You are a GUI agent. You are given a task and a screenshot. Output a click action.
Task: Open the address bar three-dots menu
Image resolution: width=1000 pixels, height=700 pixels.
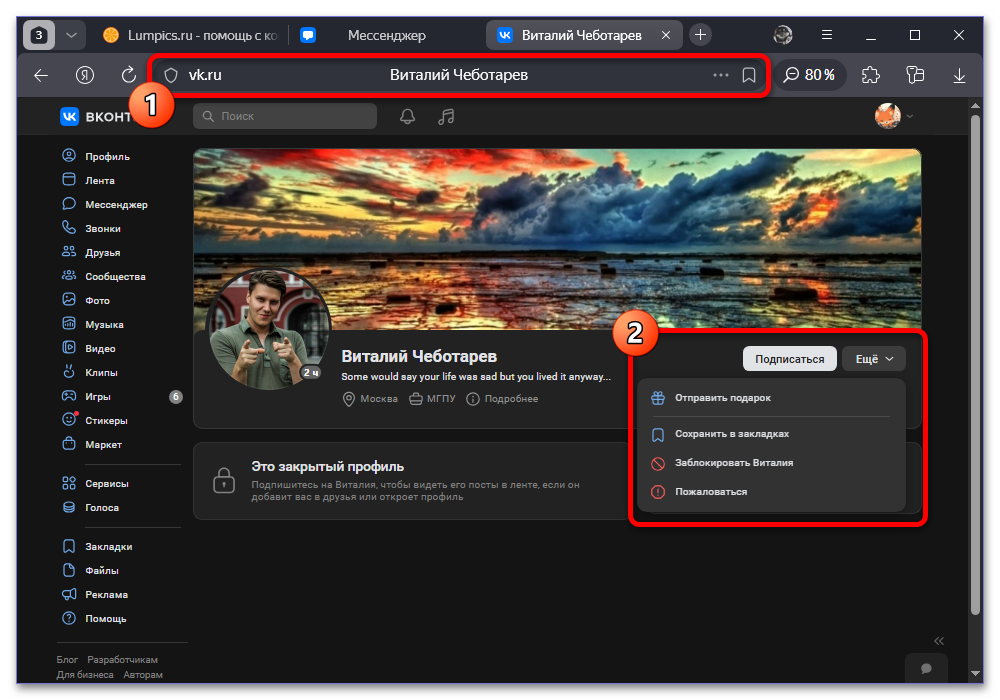[721, 75]
